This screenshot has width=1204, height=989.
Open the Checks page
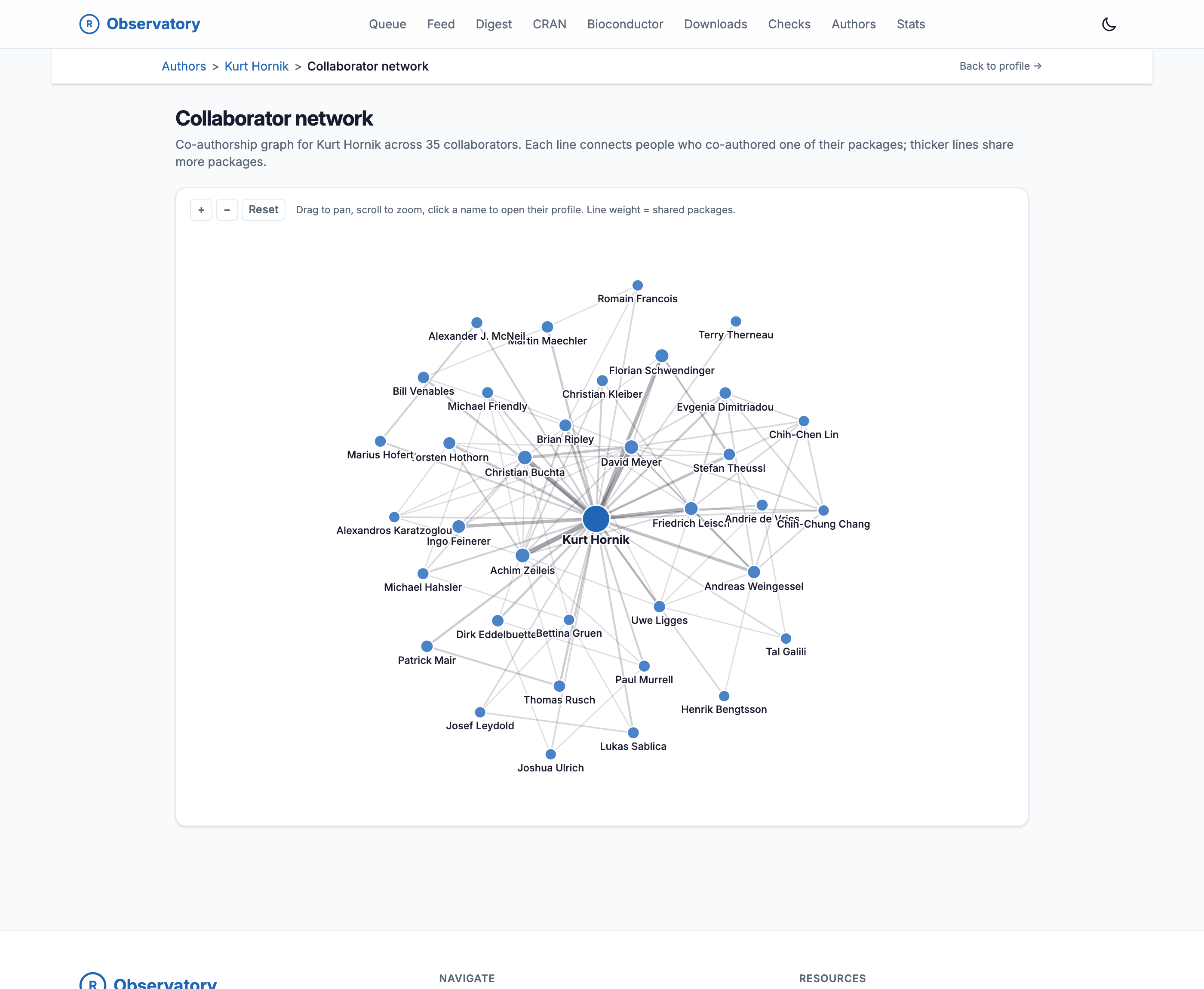pos(789,24)
